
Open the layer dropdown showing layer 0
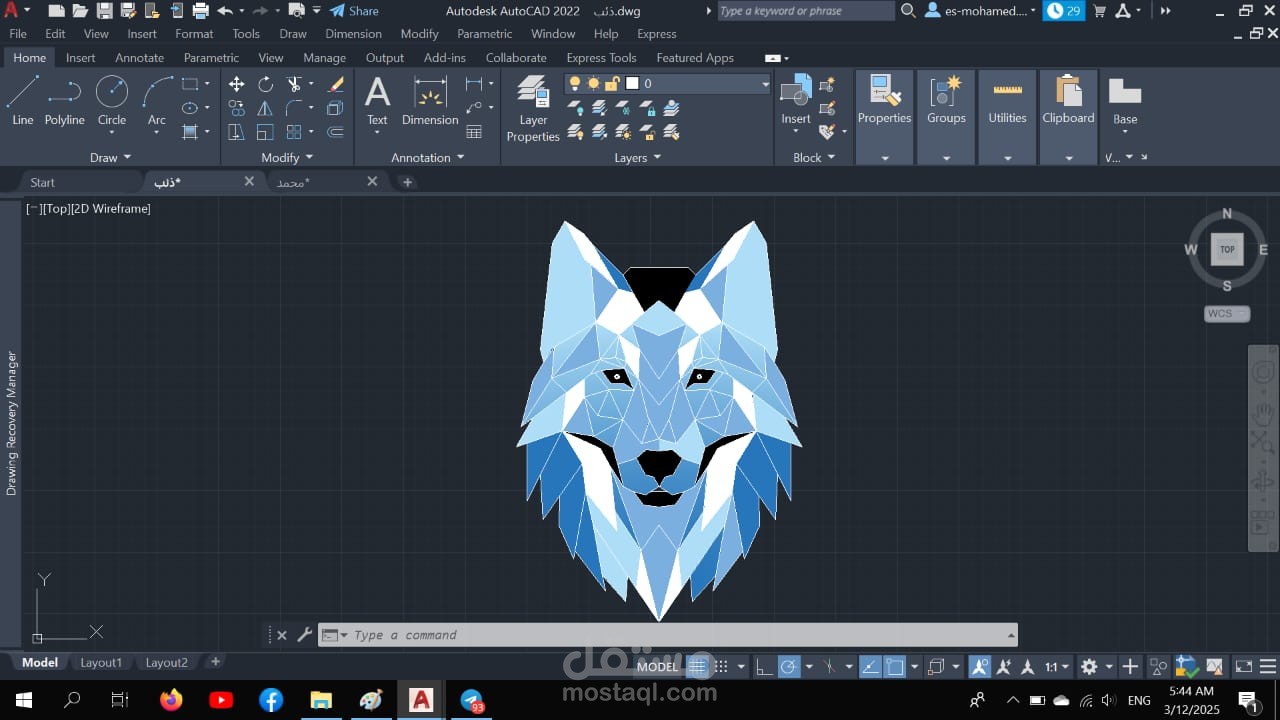[x=668, y=84]
